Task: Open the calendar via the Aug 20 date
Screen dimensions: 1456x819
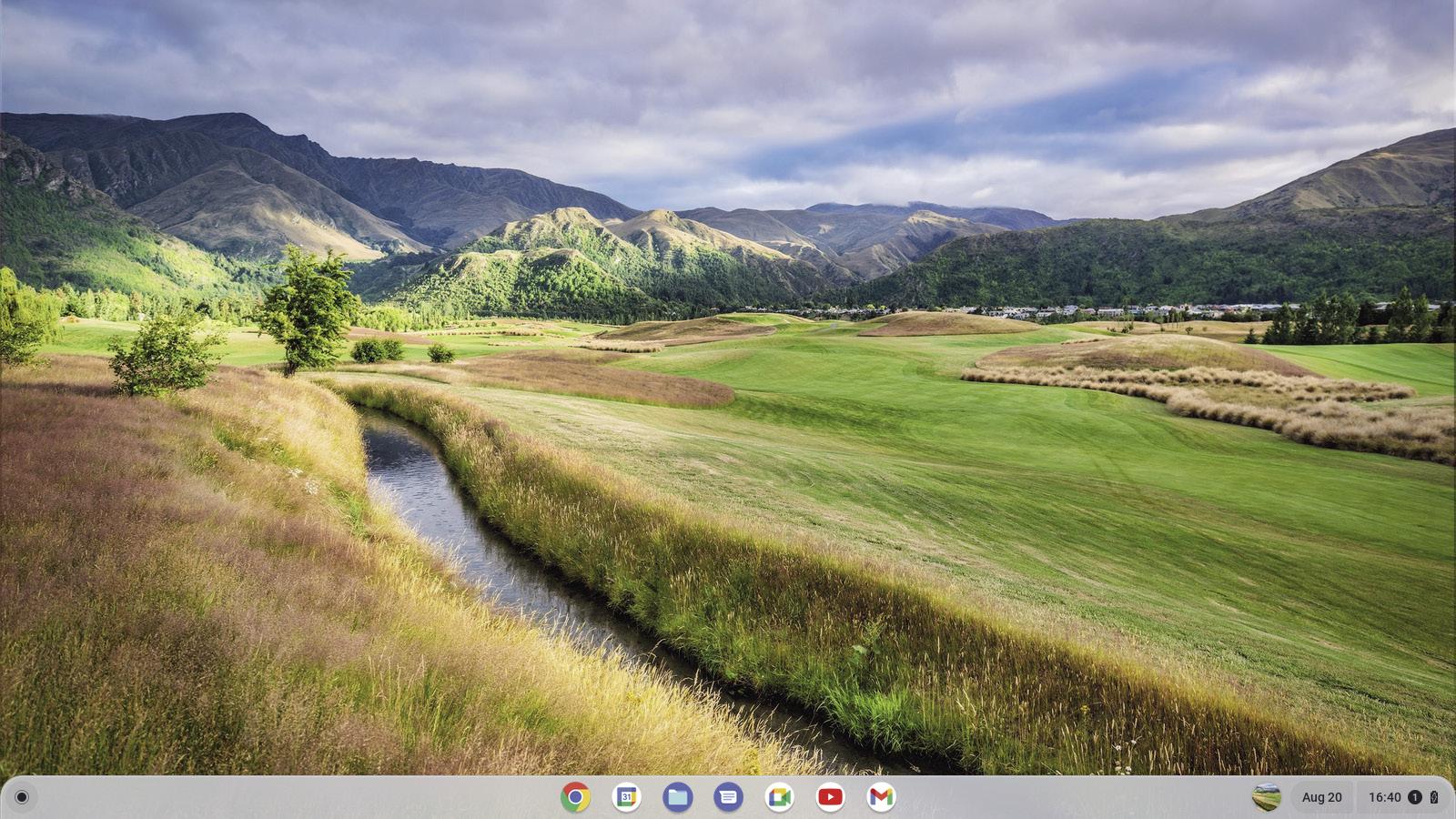Action: coord(1321,797)
